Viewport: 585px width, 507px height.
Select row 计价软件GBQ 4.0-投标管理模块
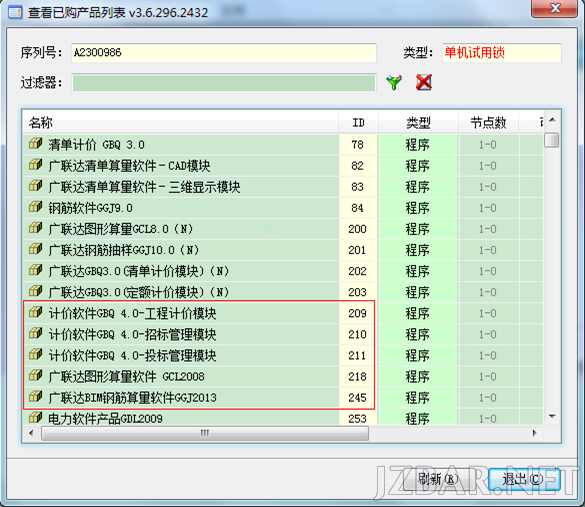pyautogui.click(x=283, y=355)
